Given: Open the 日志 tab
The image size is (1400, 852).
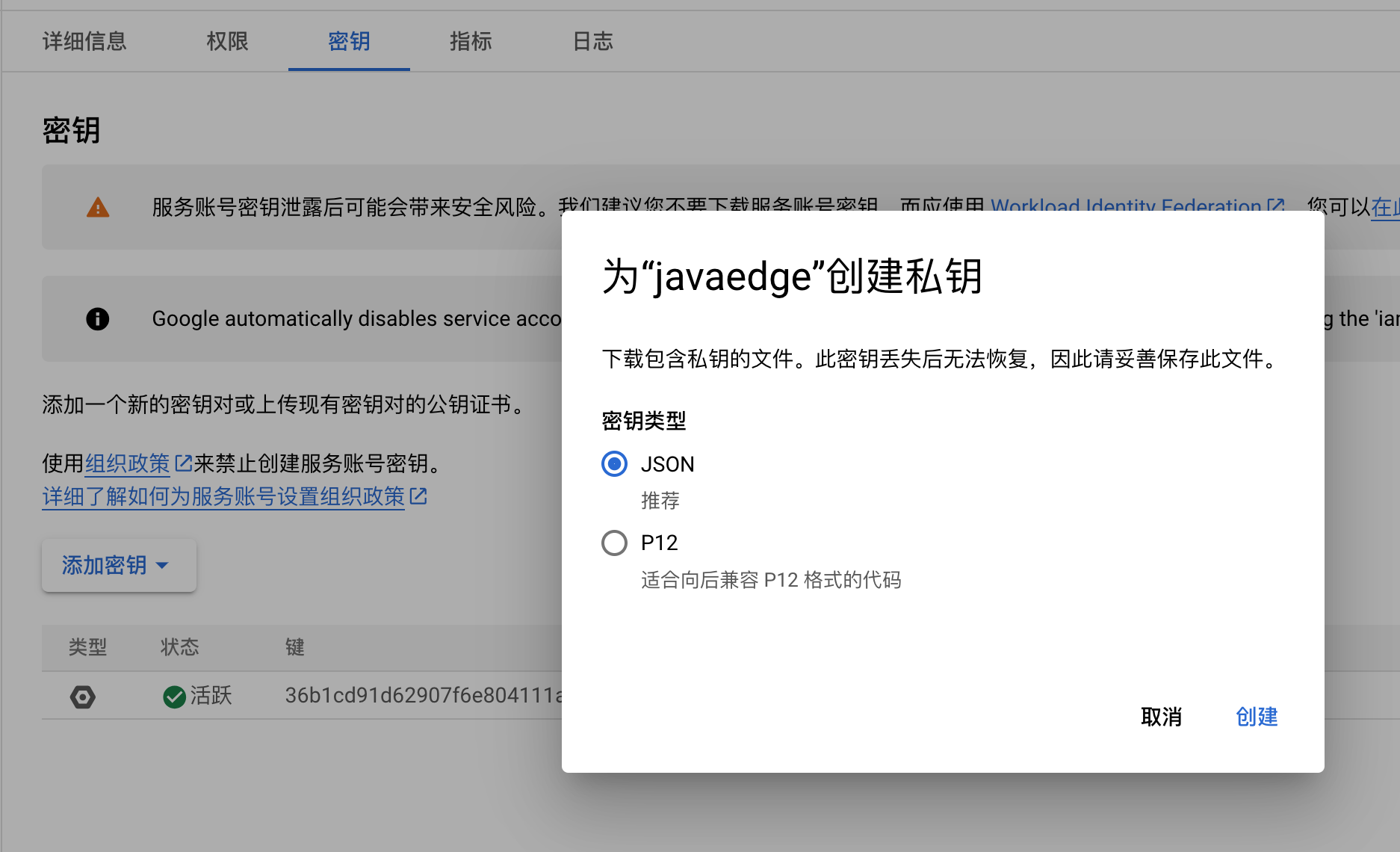Looking at the screenshot, I should (x=592, y=41).
